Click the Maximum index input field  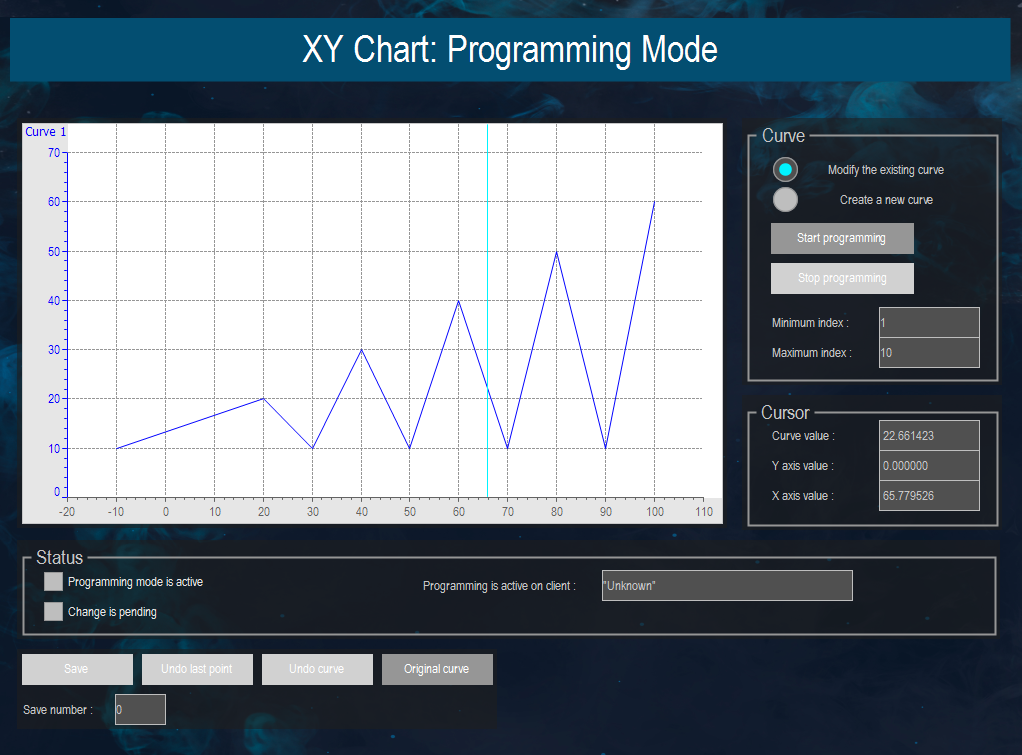[x=928, y=352]
